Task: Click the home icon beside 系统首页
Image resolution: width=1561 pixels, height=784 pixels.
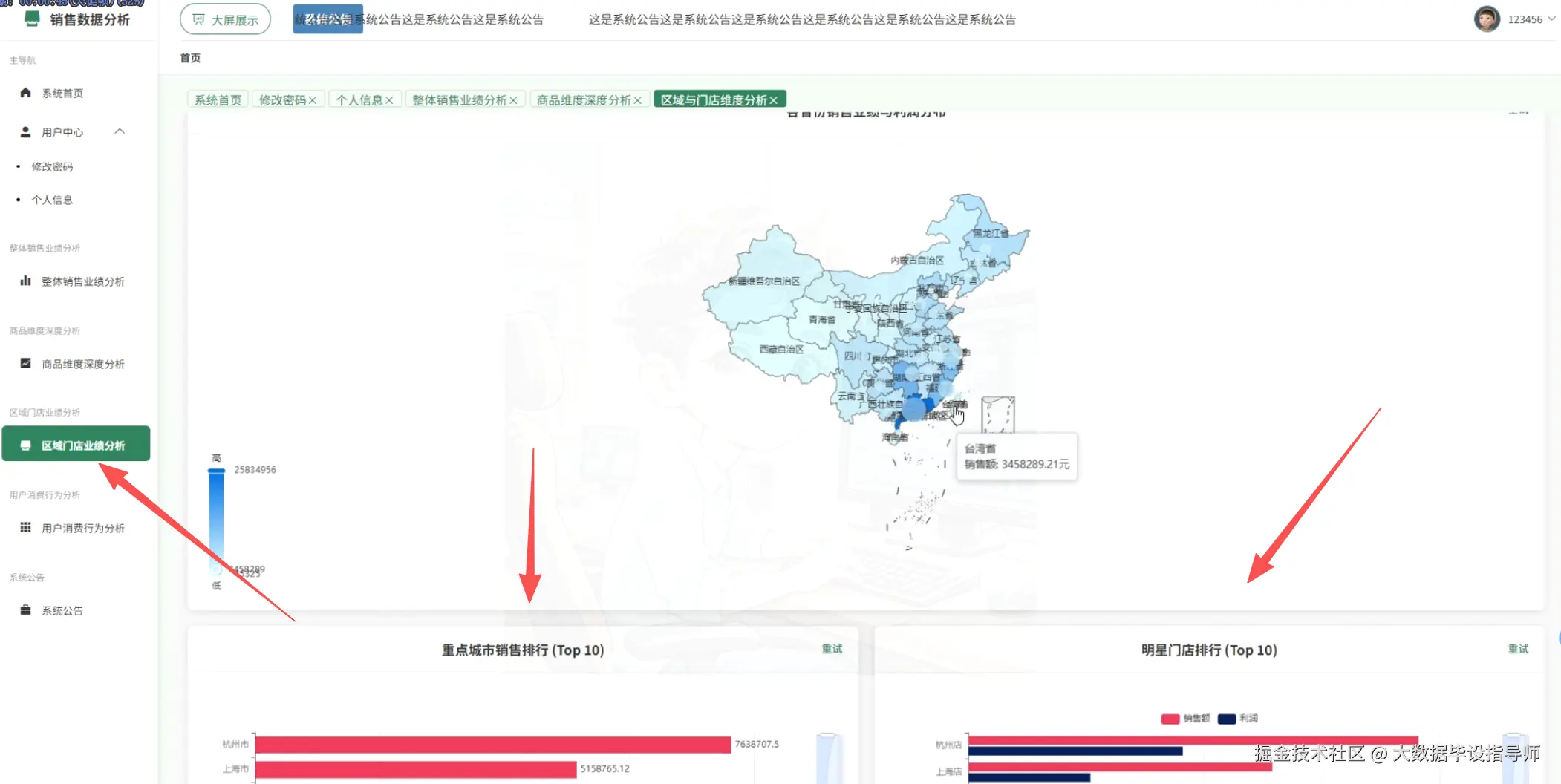Action: [x=25, y=93]
